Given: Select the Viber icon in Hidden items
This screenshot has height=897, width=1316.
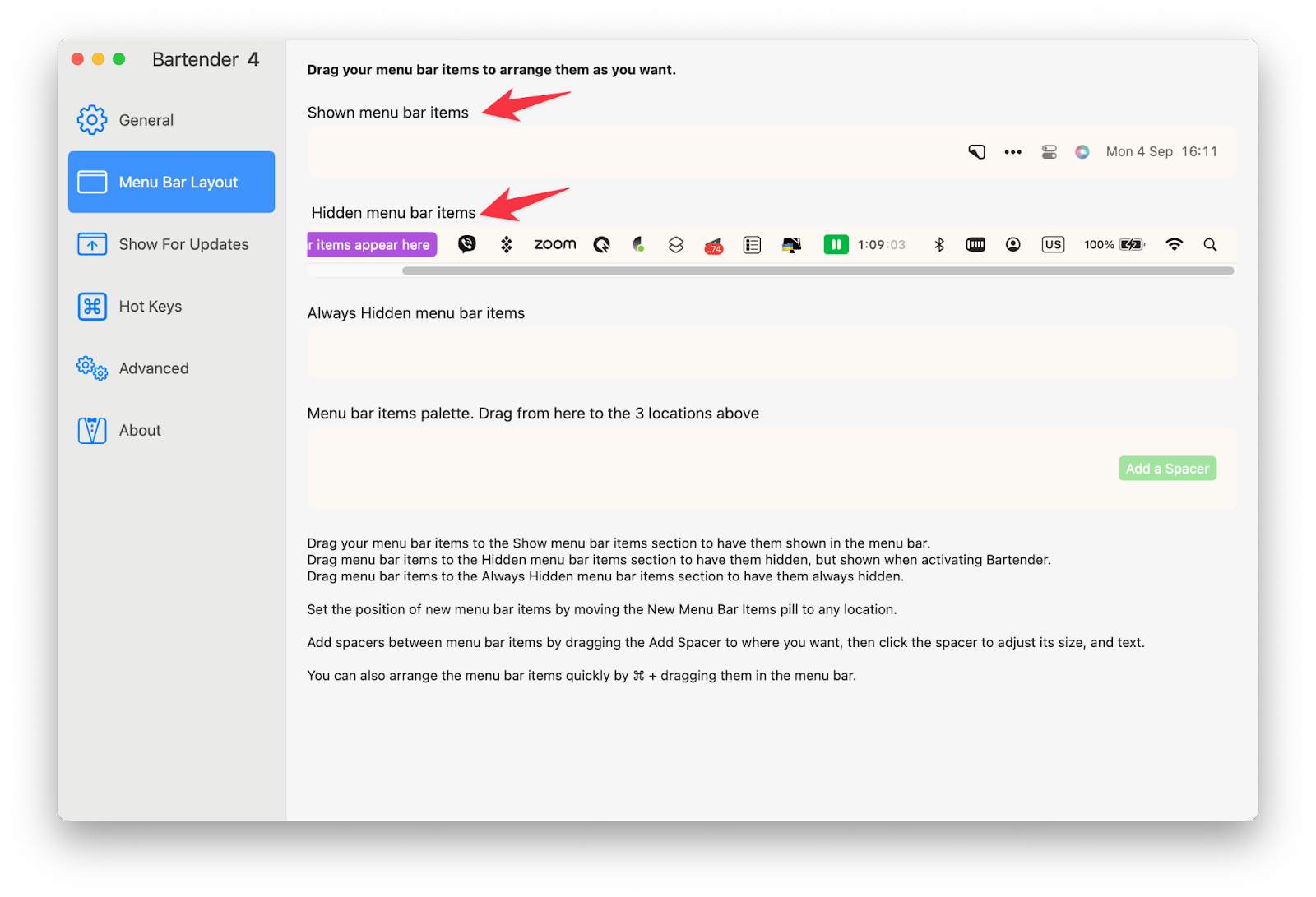Looking at the screenshot, I should click(467, 244).
